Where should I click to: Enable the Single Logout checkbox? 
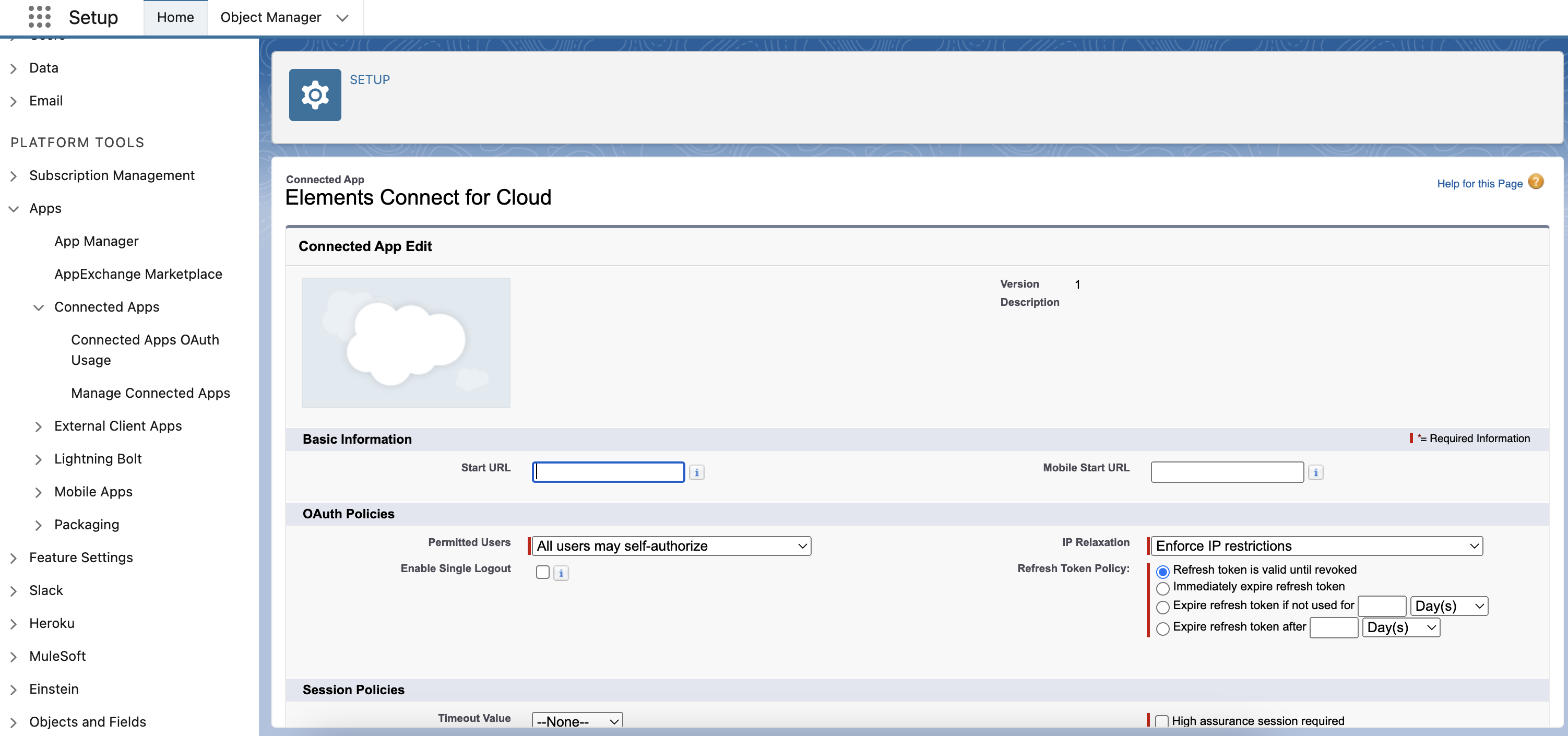click(542, 572)
